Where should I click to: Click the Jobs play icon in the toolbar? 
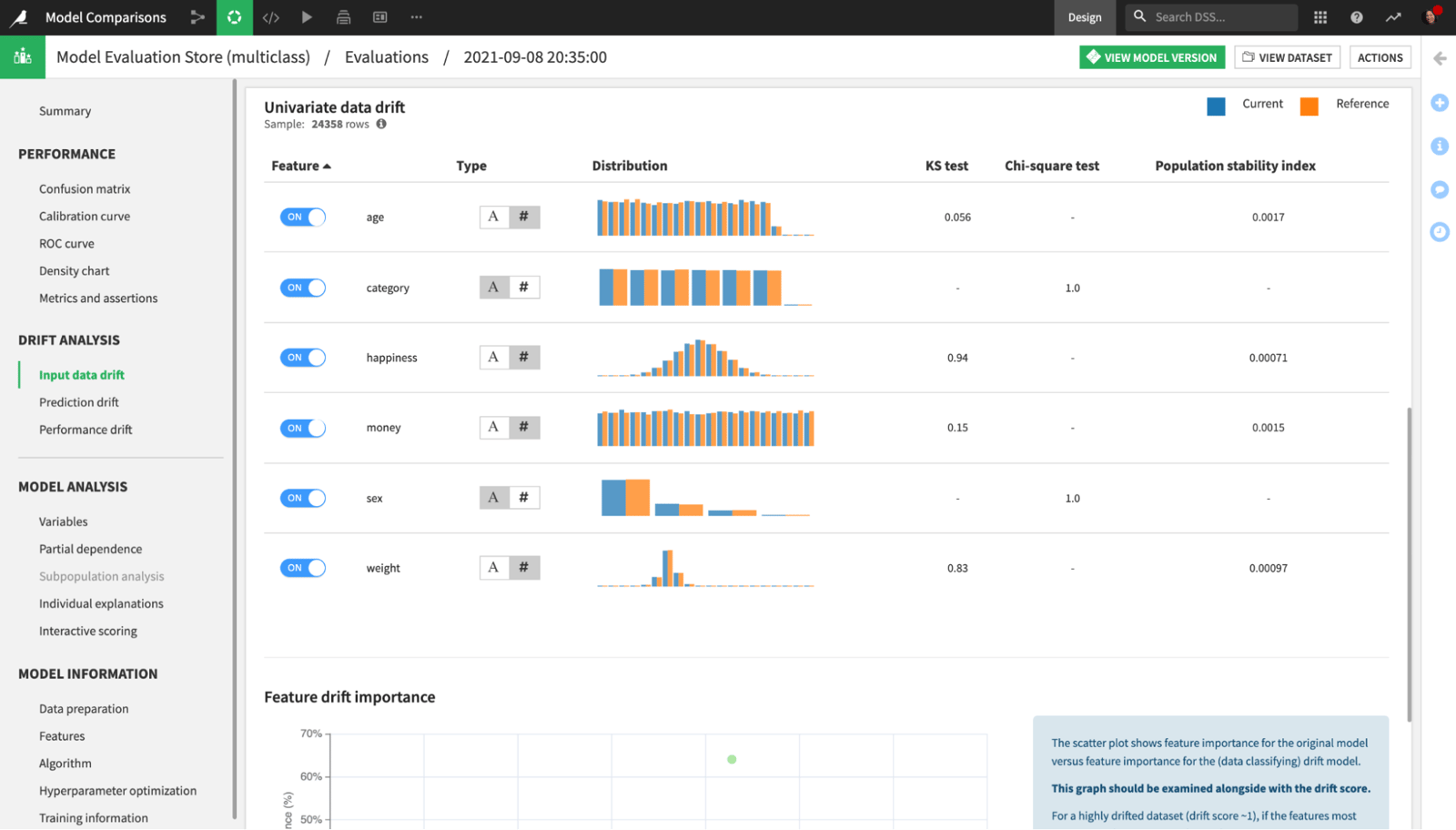coord(307,16)
